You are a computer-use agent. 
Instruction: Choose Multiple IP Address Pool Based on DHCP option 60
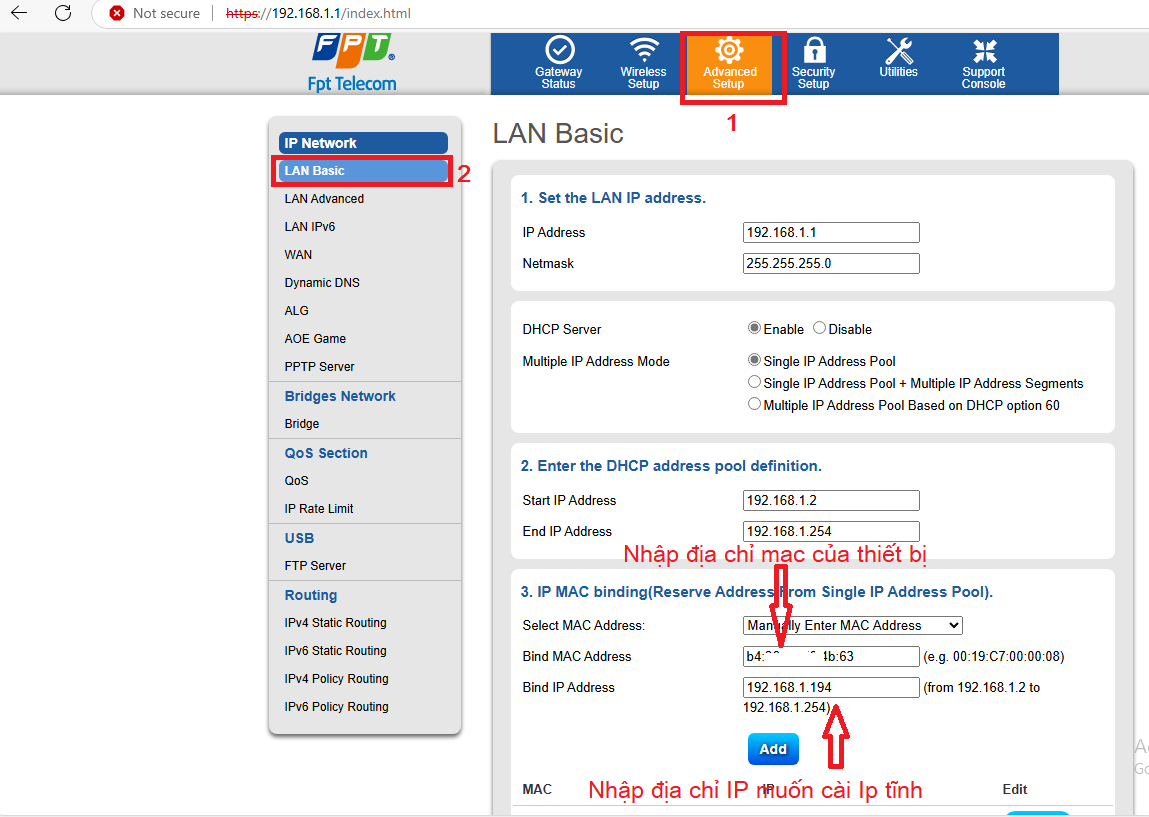(755, 405)
